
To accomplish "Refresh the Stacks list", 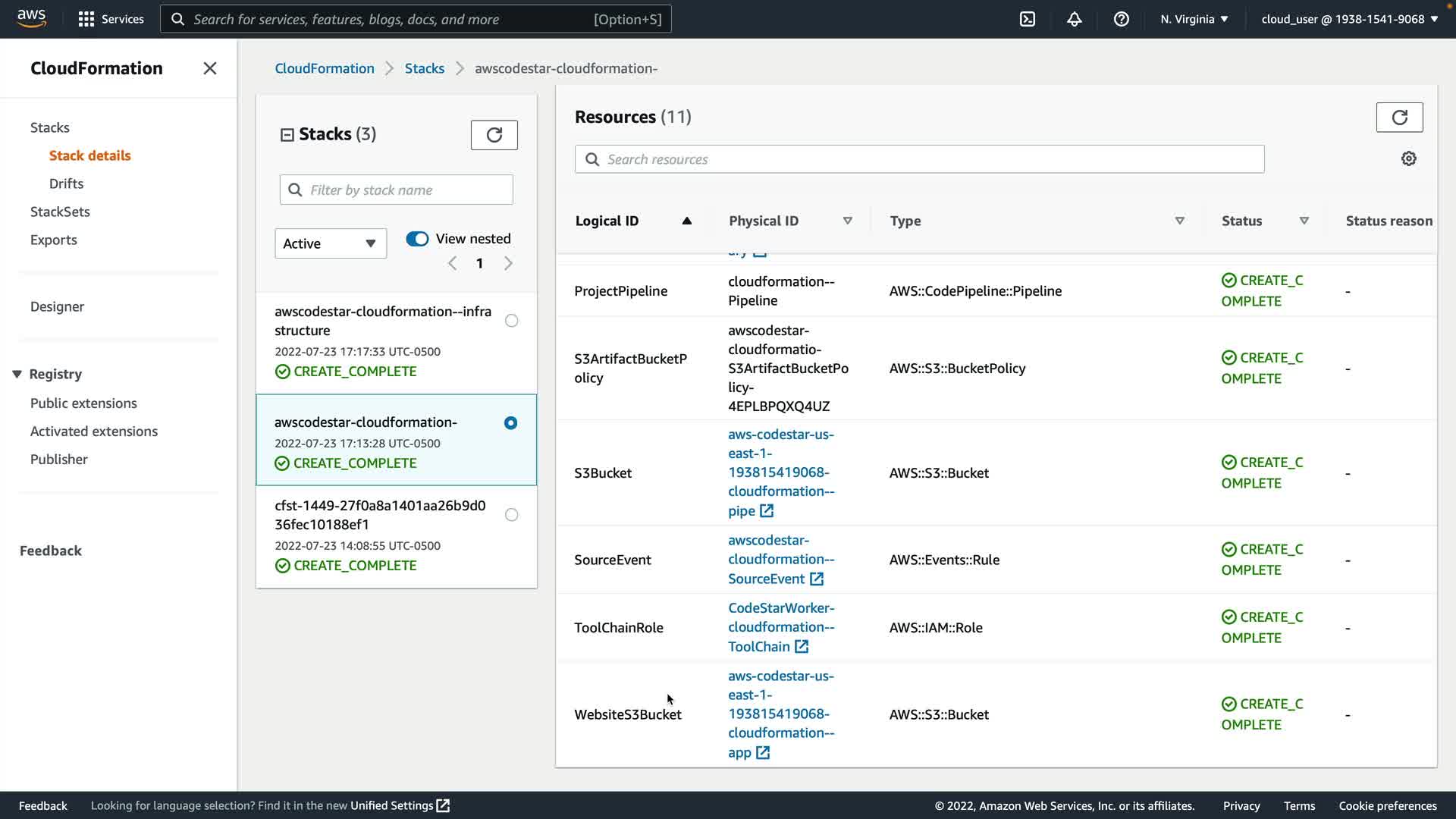I will click(x=494, y=135).
